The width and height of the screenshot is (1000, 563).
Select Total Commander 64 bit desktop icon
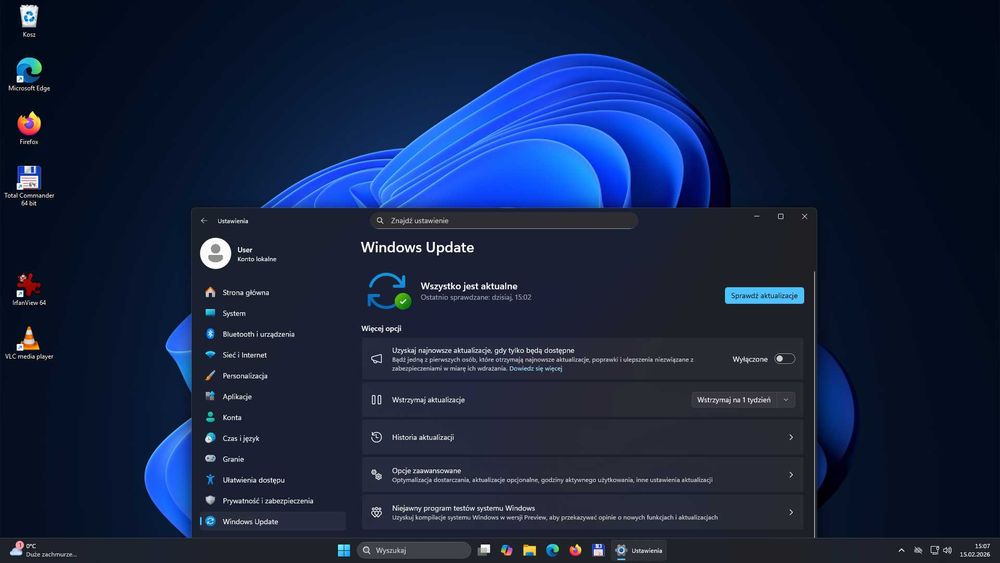29,186
